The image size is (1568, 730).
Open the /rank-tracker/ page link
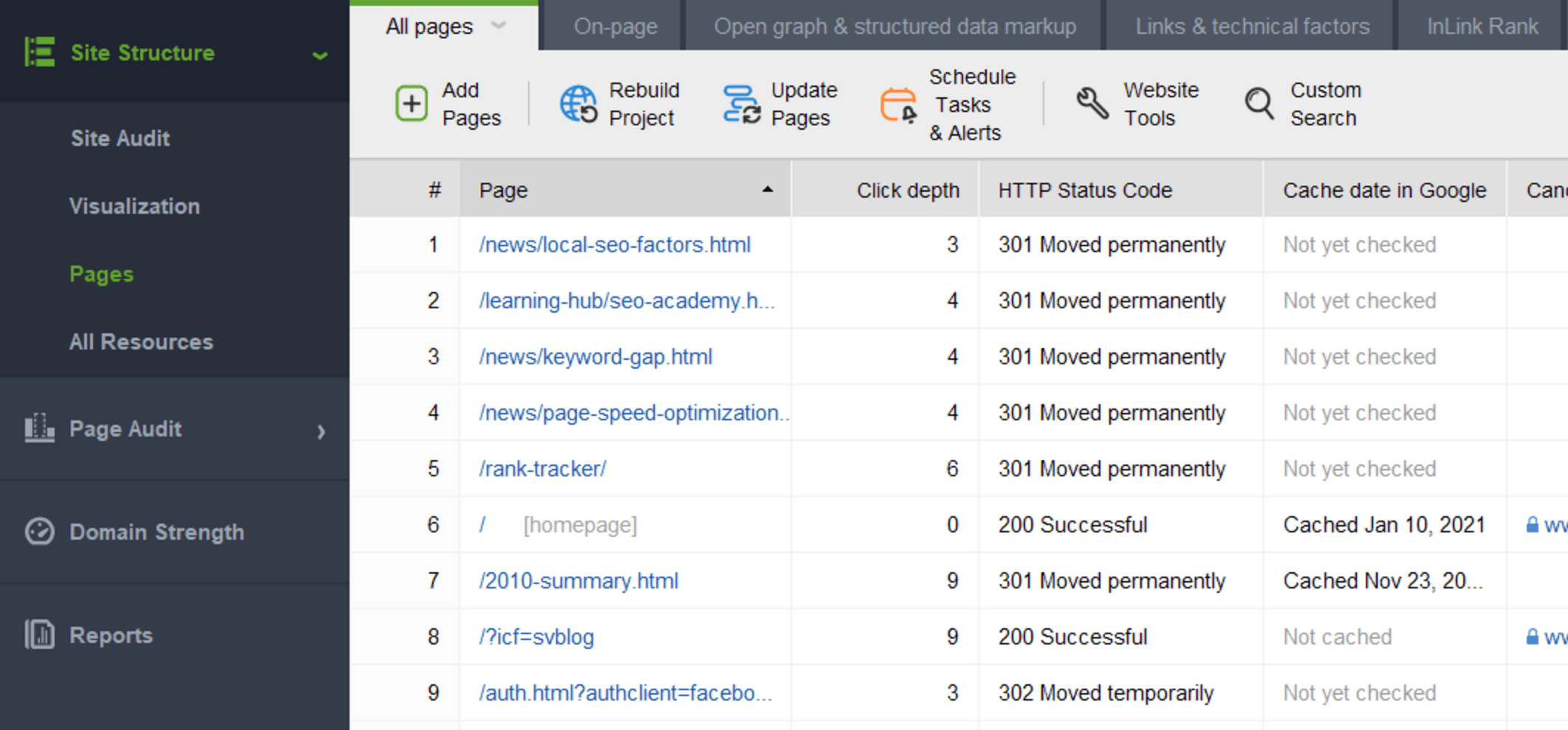tap(542, 468)
